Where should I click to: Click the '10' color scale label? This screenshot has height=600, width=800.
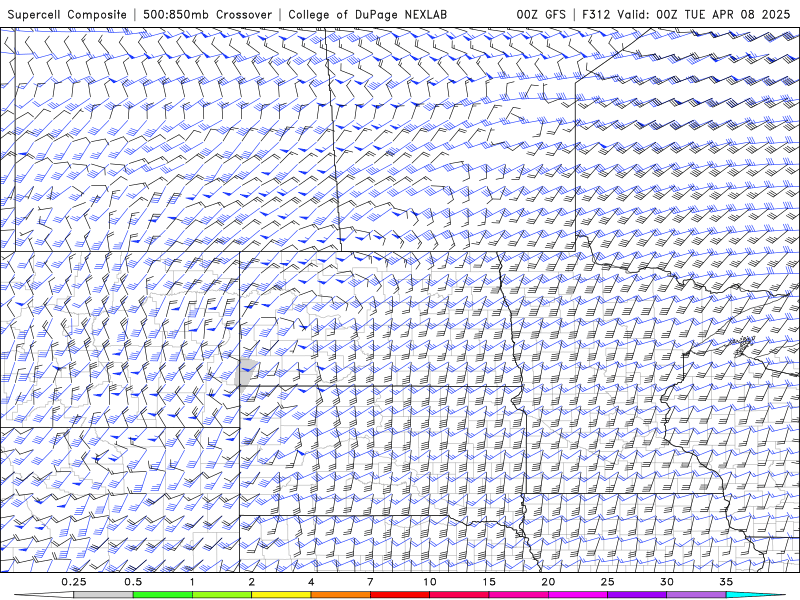coord(430,582)
